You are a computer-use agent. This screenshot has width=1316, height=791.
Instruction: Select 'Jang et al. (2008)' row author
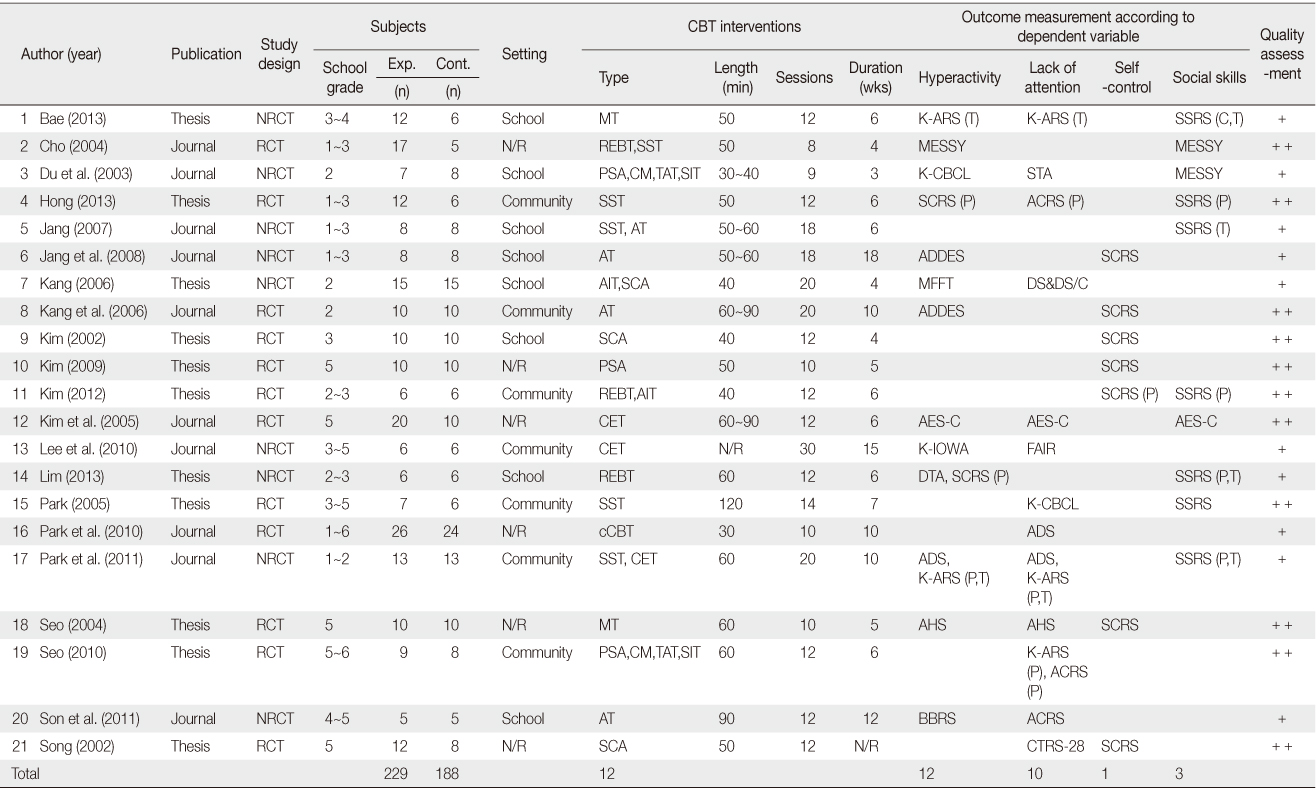92,256
